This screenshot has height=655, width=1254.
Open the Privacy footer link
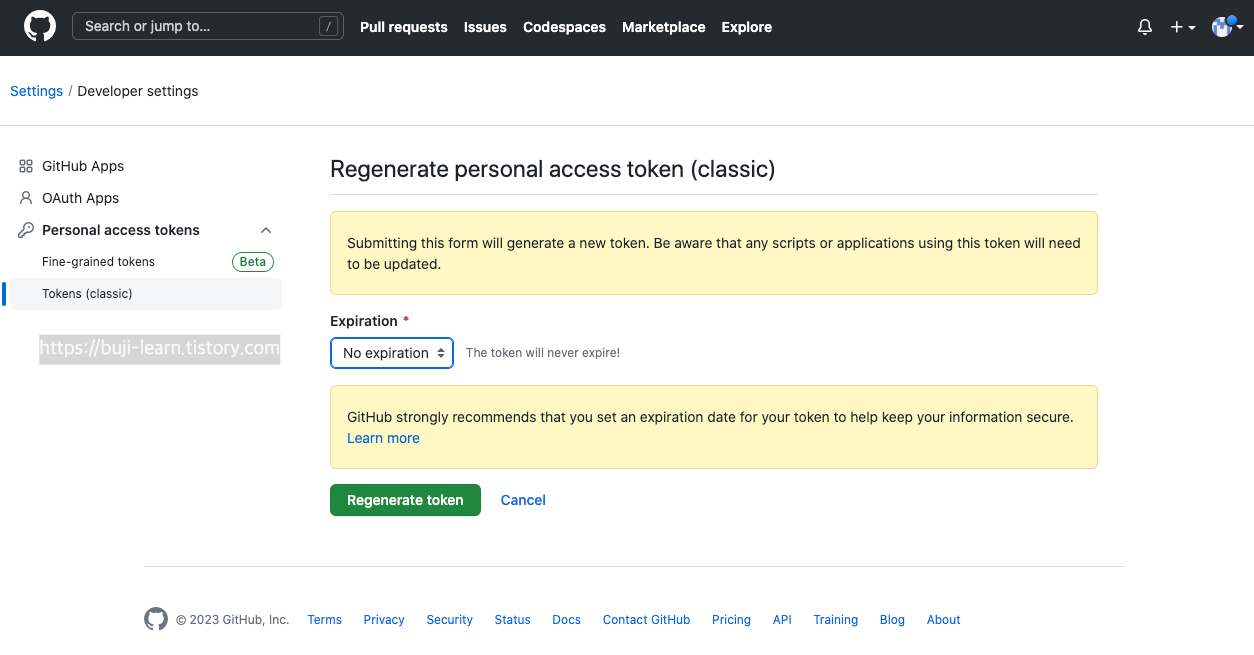coord(384,620)
